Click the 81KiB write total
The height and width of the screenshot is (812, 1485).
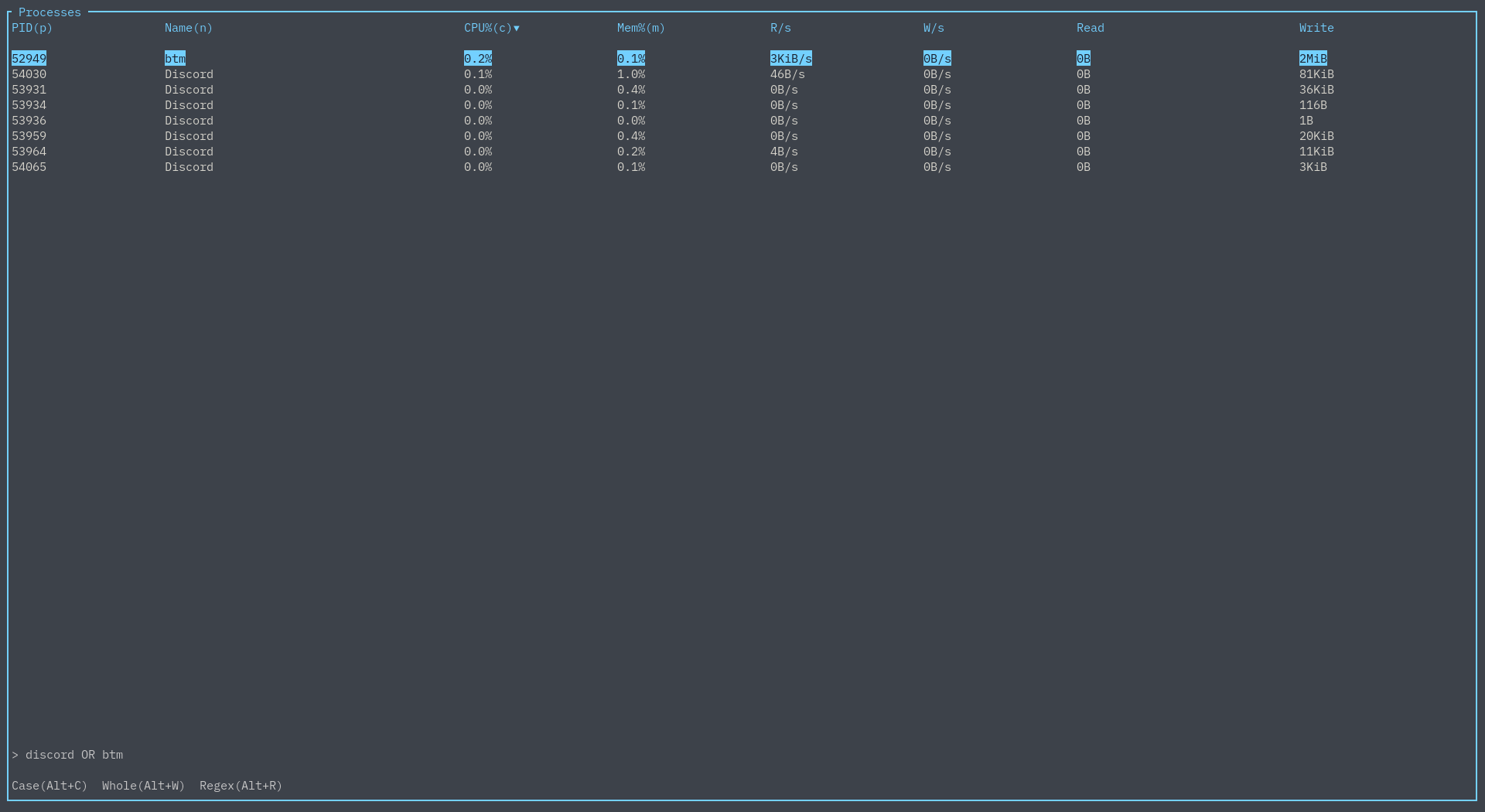(x=1316, y=74)
